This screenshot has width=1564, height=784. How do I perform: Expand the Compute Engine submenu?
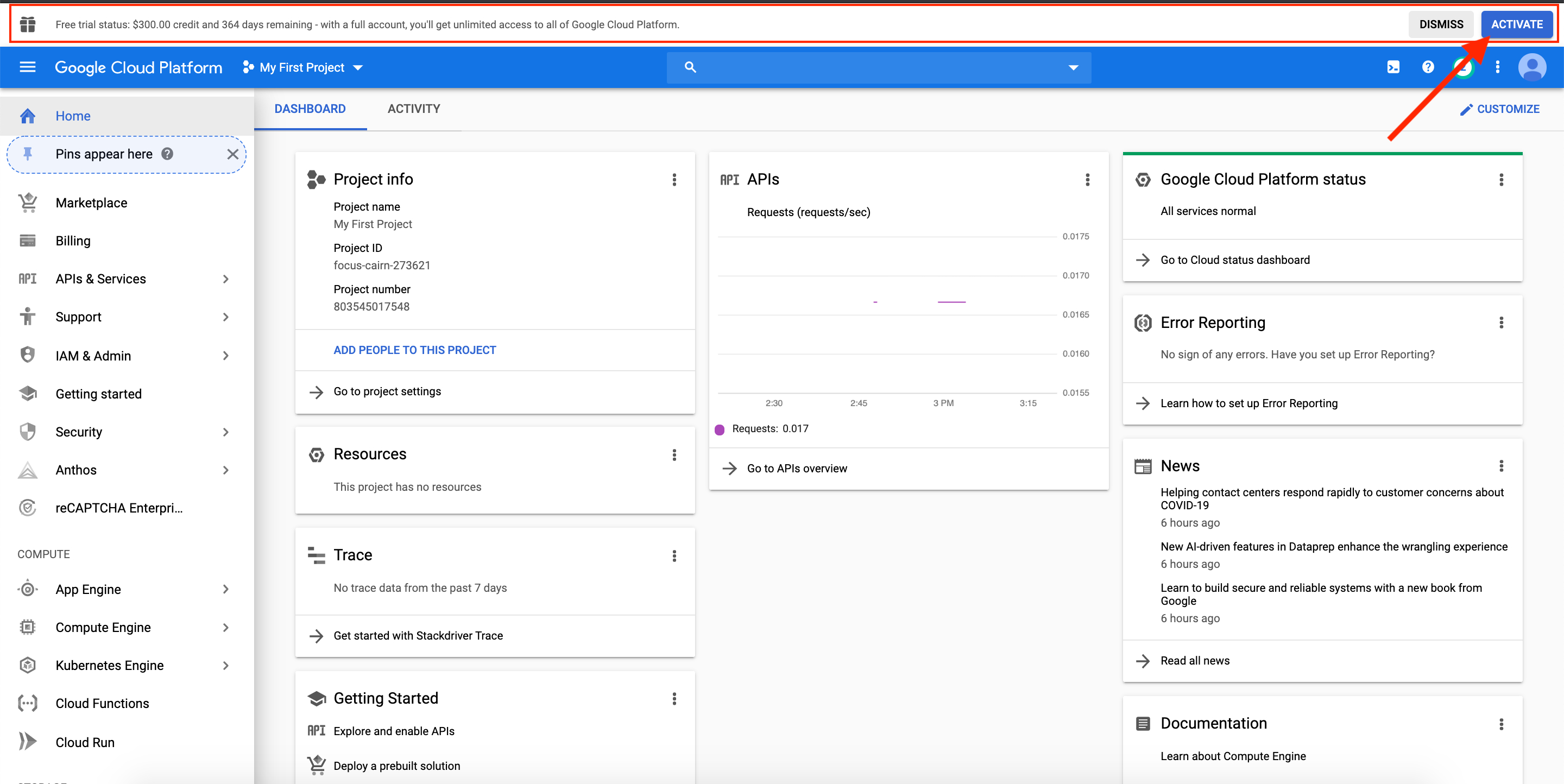click(x=225, y=628)
